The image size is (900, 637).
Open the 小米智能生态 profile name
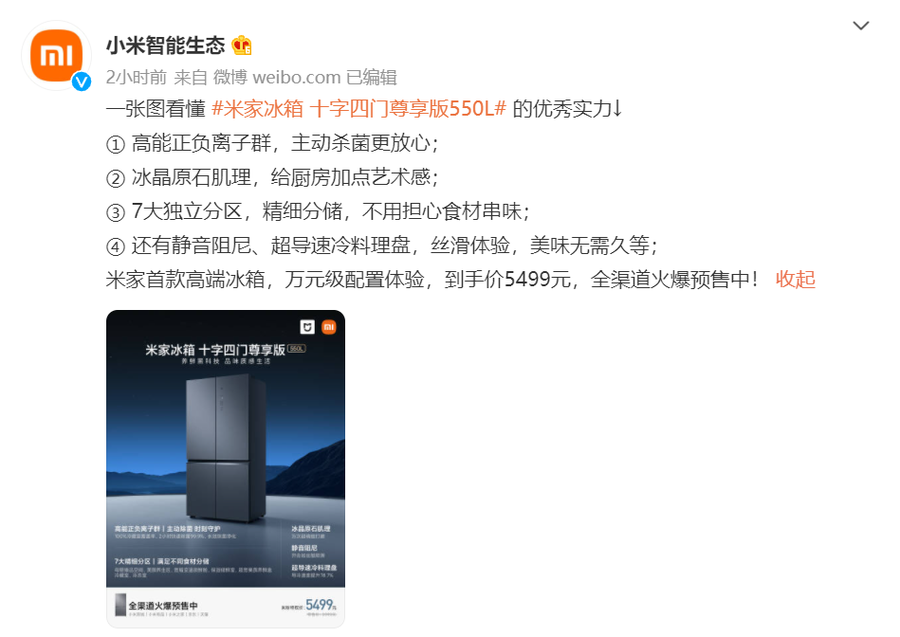tap(166, 45)
